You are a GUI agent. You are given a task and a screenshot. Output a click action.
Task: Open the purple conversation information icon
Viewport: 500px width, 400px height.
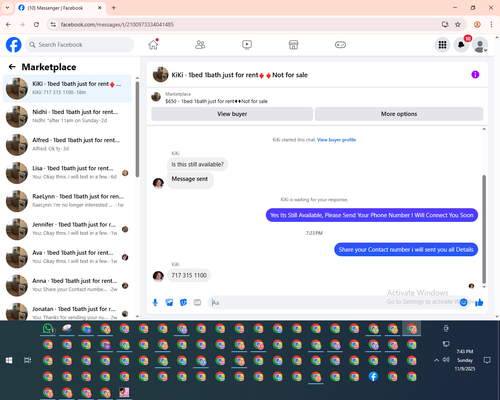point(475,75)
